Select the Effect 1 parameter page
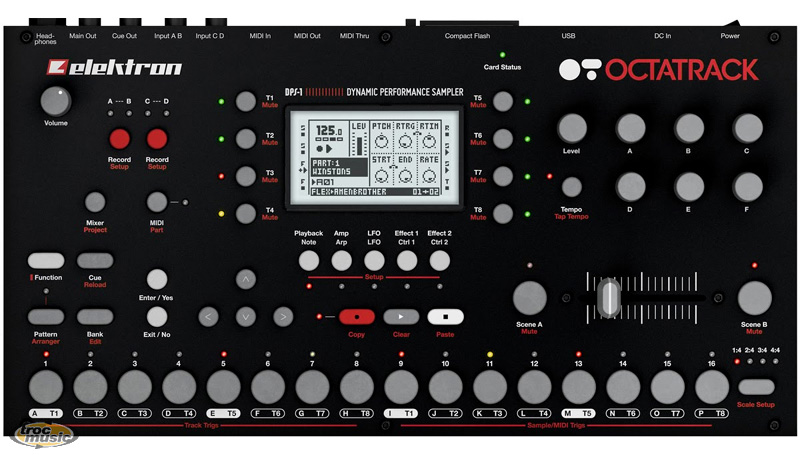The height and width of the screenshot is (455, 800). click(406, 261)
